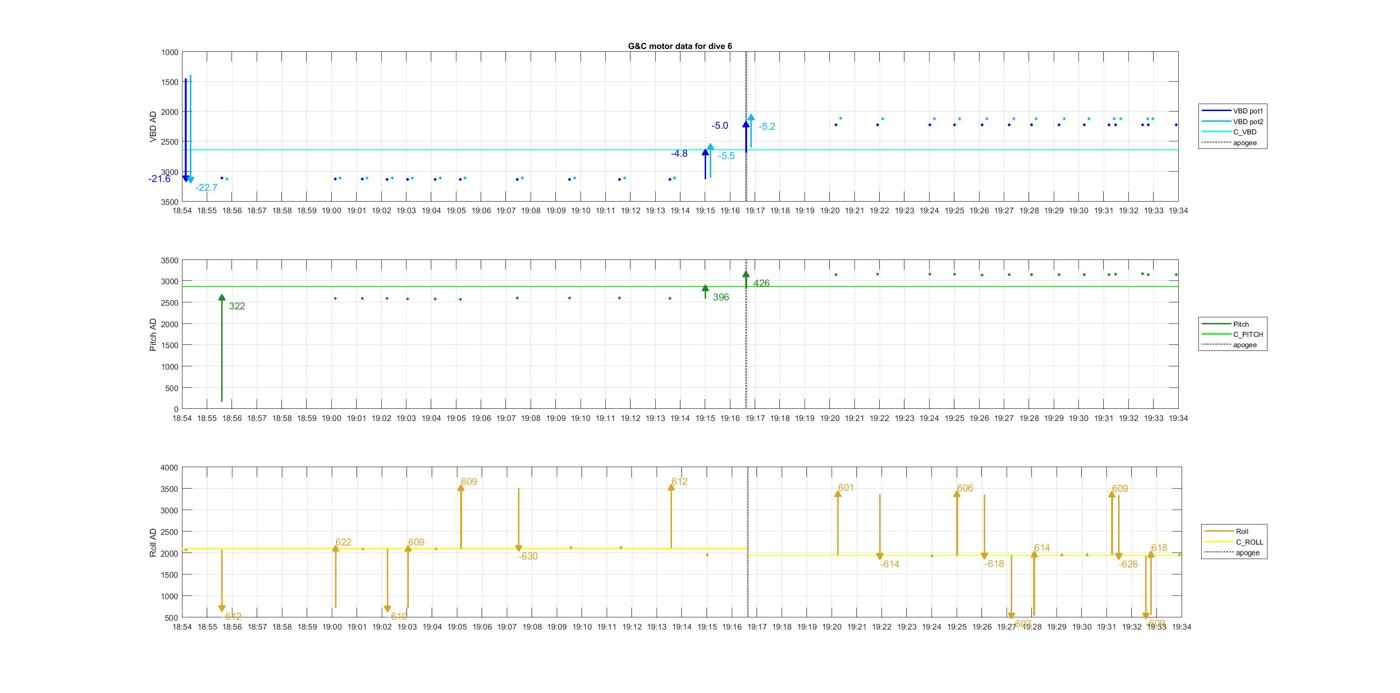
Task: Click the '-630' roll data label
Action: coord(528,556)
